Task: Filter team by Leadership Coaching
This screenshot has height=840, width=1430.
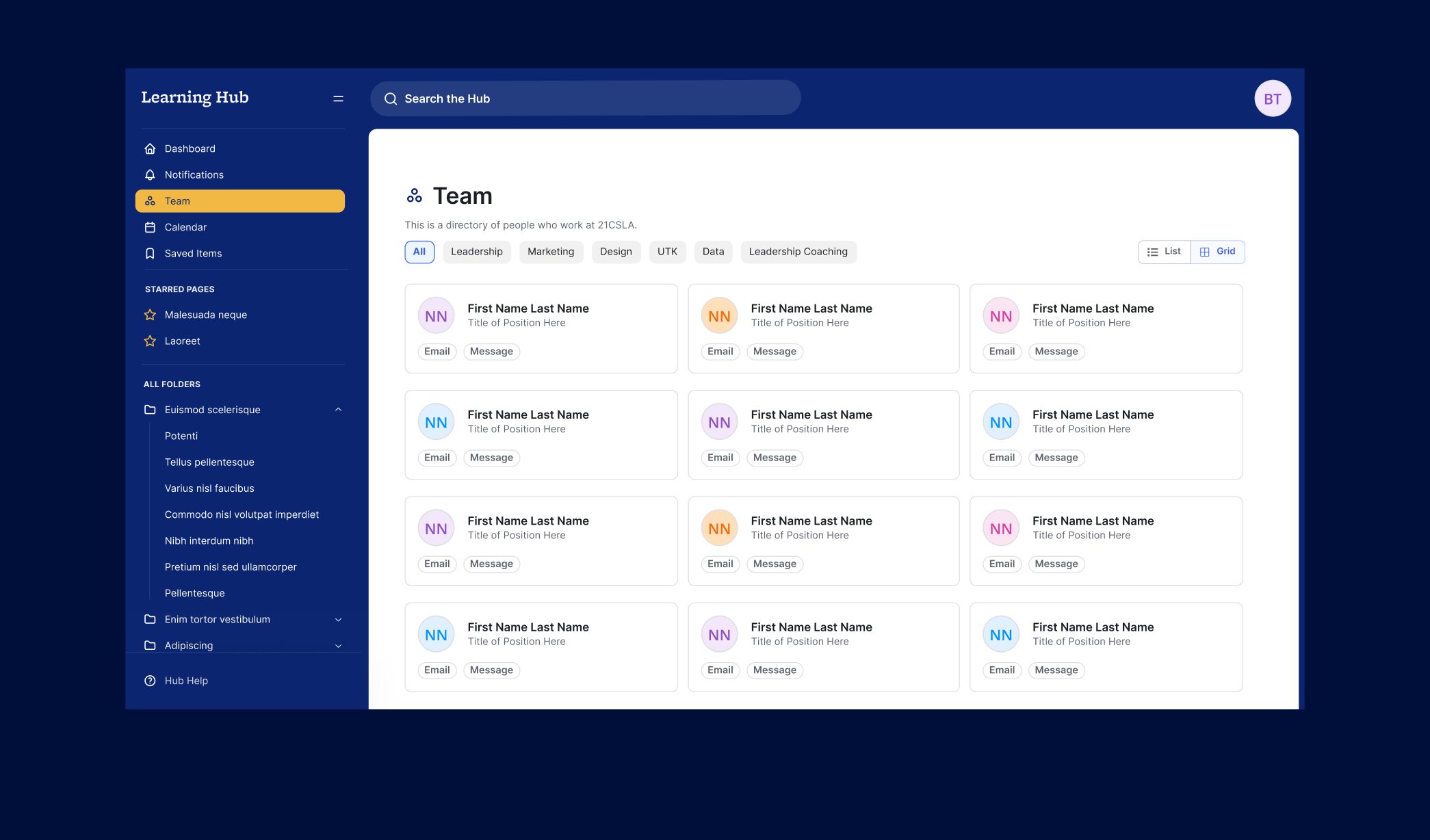Action: pos(798,252)
